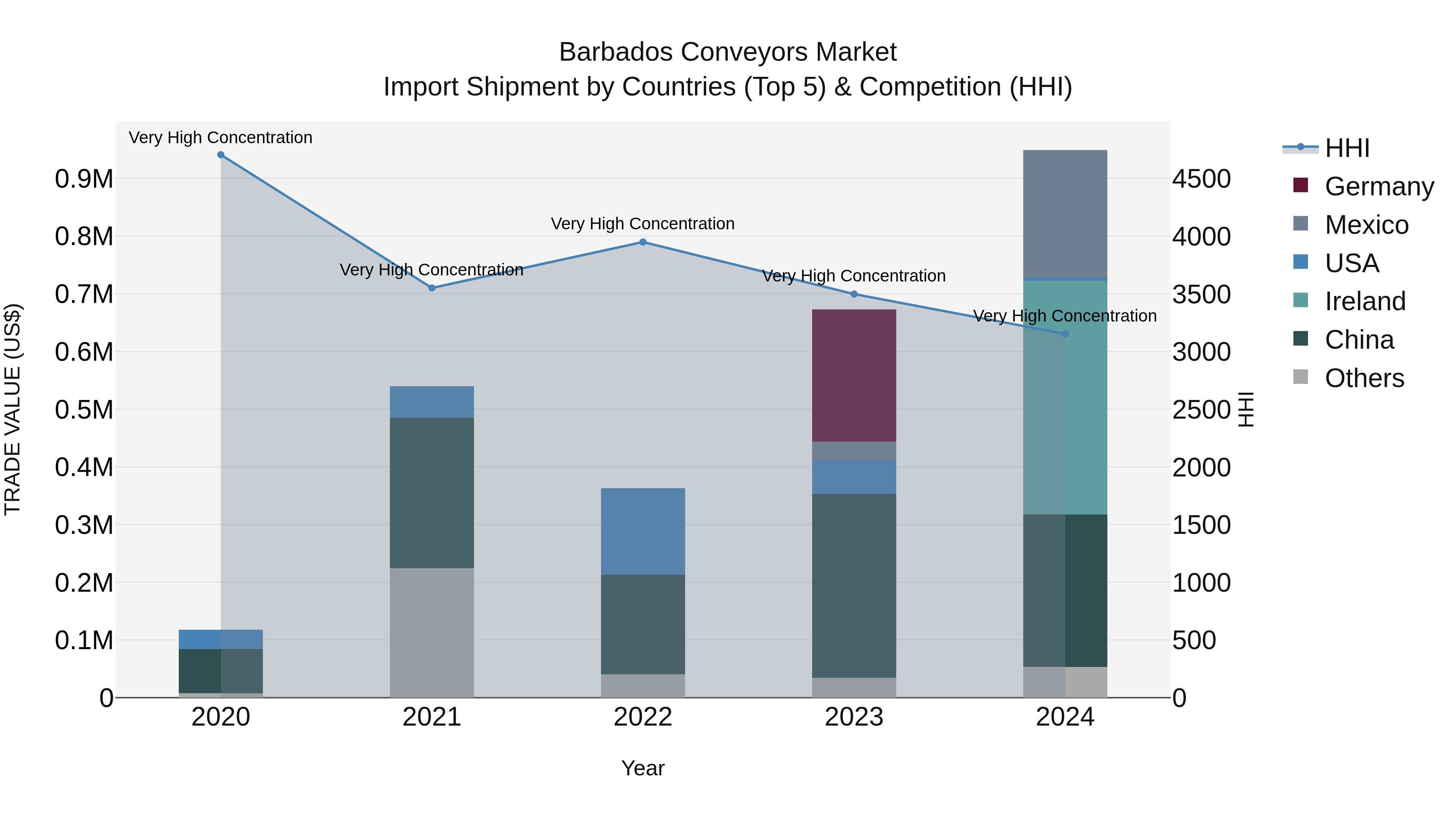Select the USA bar segment in 2023
1456x819 pixels.
[x=854, y=477]
